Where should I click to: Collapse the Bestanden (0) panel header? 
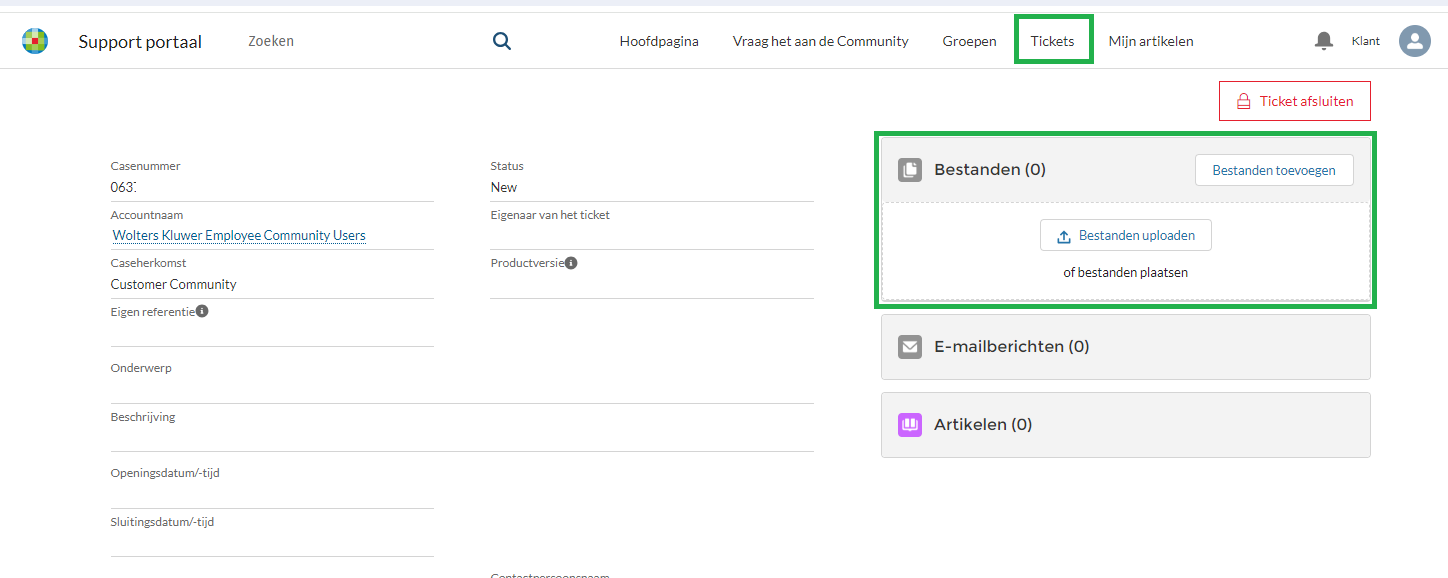990,169
